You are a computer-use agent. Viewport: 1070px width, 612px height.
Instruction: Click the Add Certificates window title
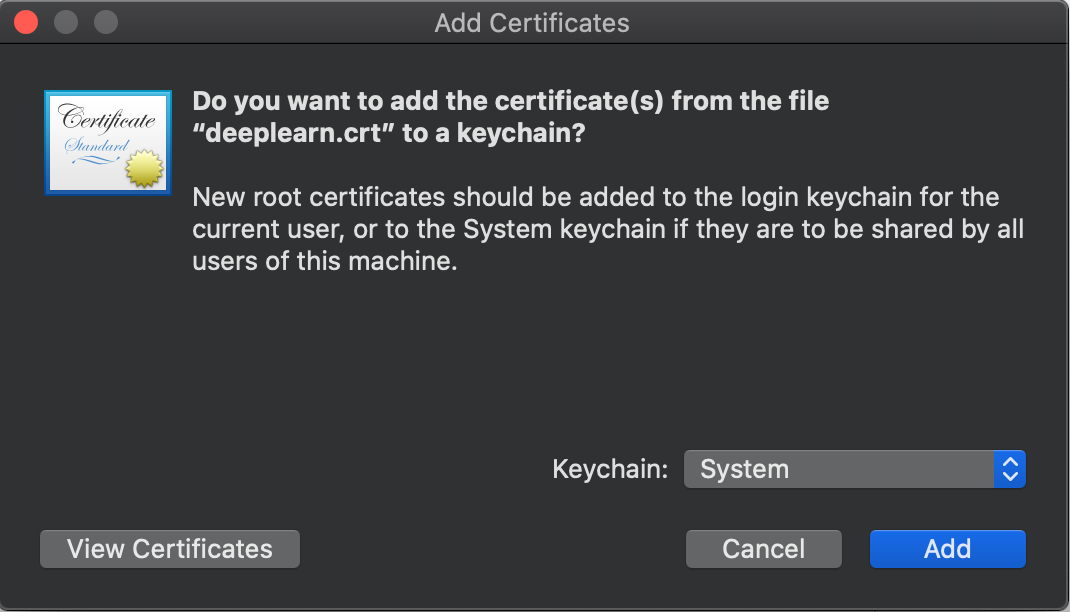coord(532,23)
